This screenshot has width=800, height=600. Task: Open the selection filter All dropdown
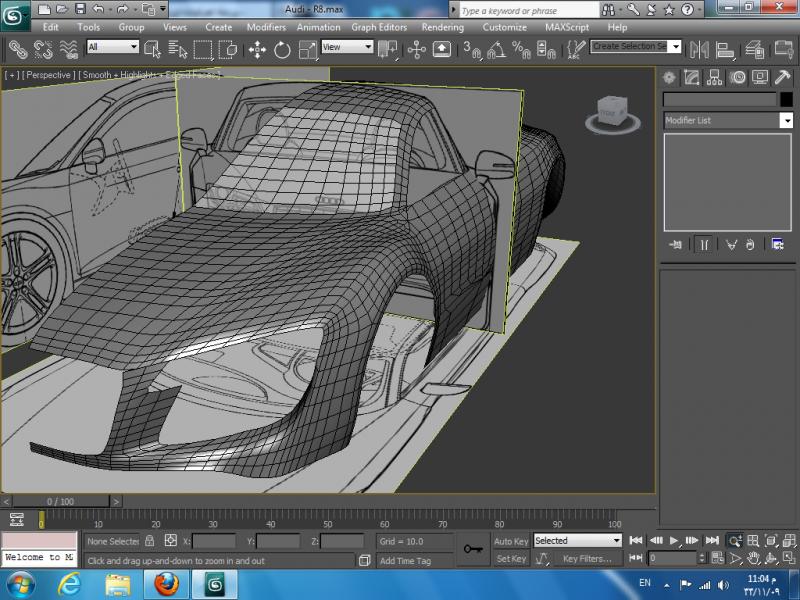click(x=112, y=47)
